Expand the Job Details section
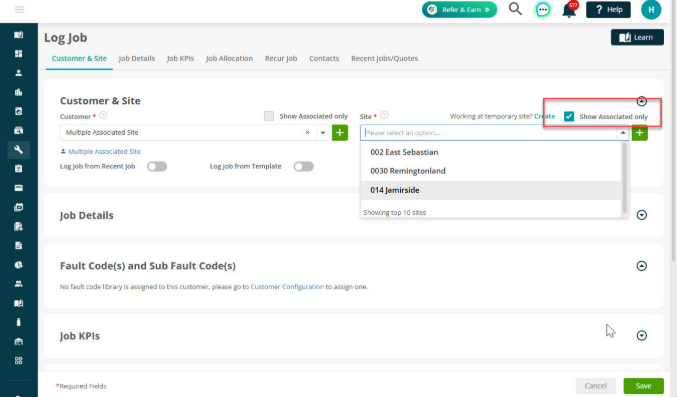 click(642, 215)
